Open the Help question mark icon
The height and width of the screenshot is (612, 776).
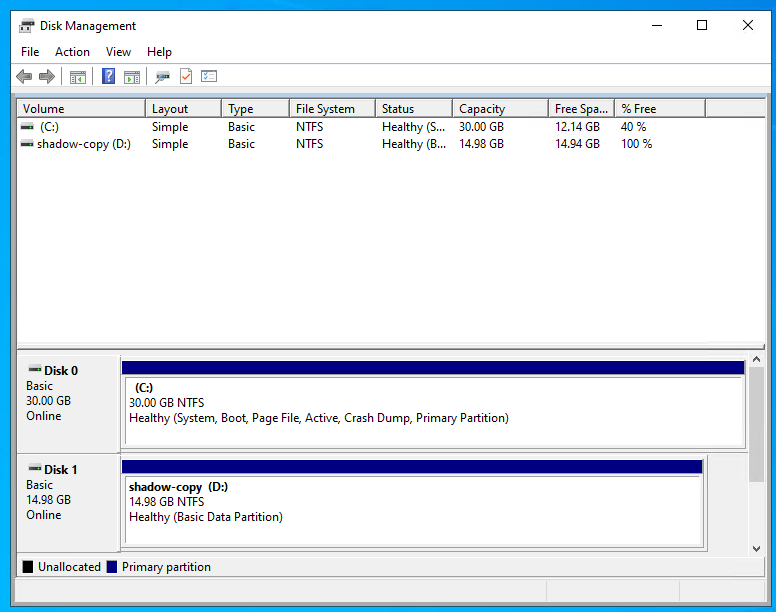pos(108,76)
